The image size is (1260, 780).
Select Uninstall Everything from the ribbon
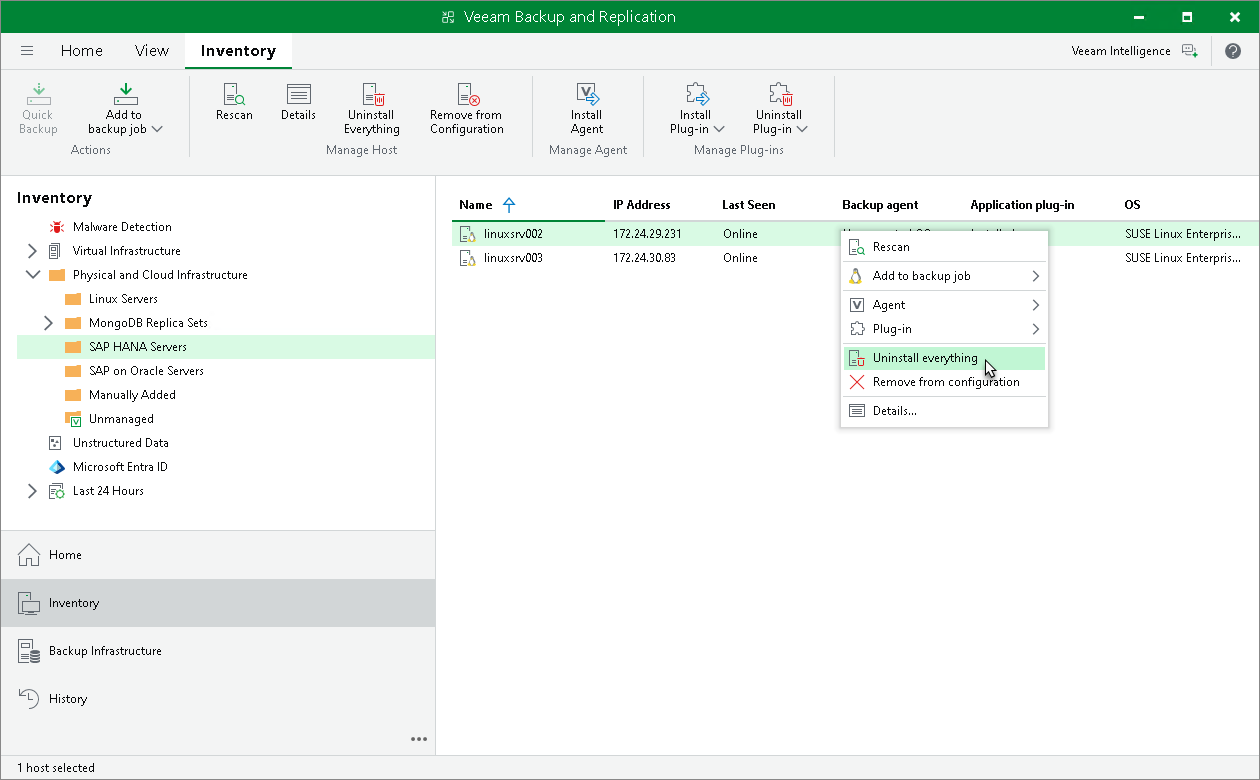click(x=371, y=110)
